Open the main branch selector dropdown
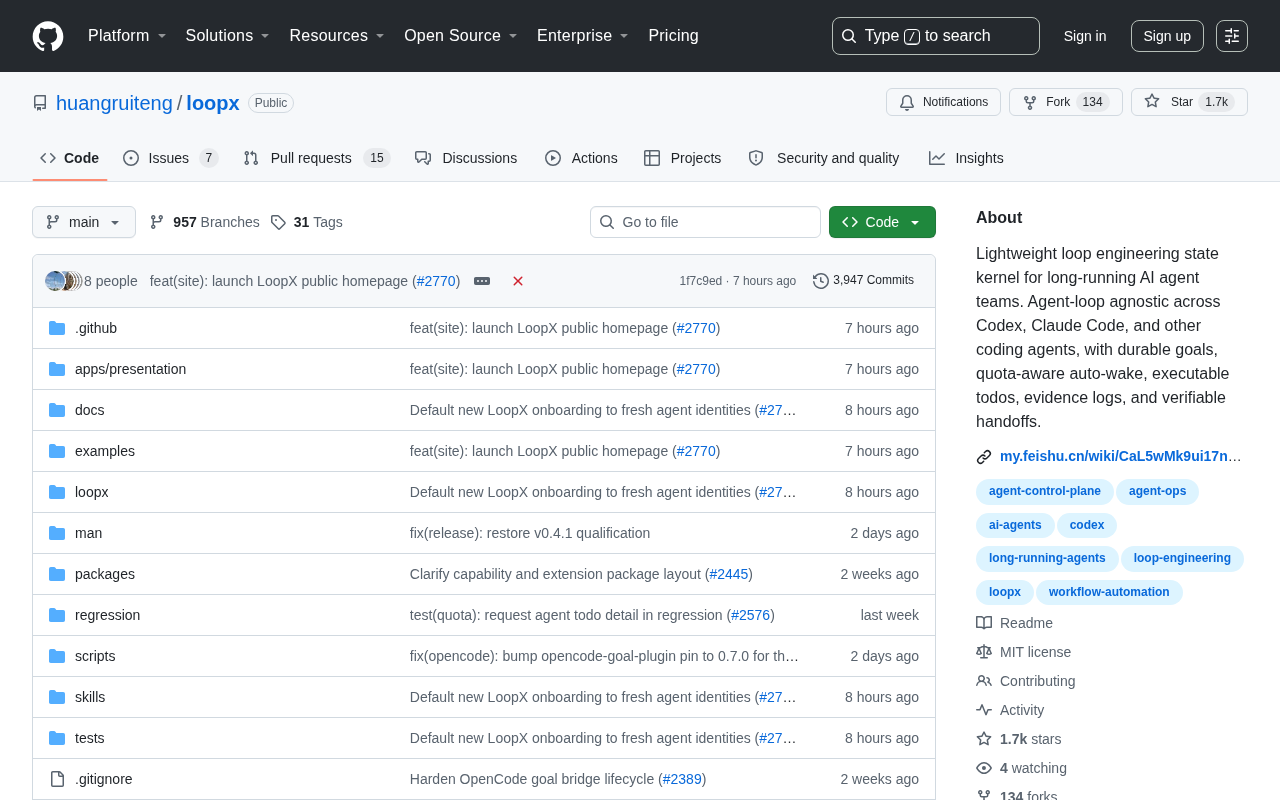This screenshot has height=800, width=1280. (x=84, y=222)
